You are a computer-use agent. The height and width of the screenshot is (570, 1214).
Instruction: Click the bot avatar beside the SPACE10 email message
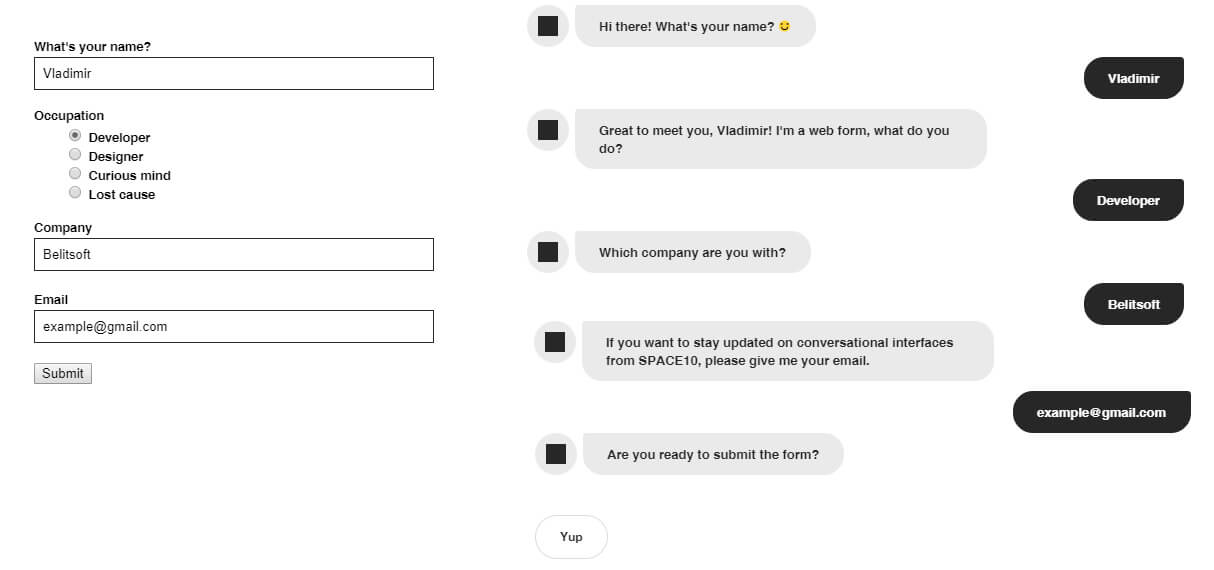(x=554, y=342)
